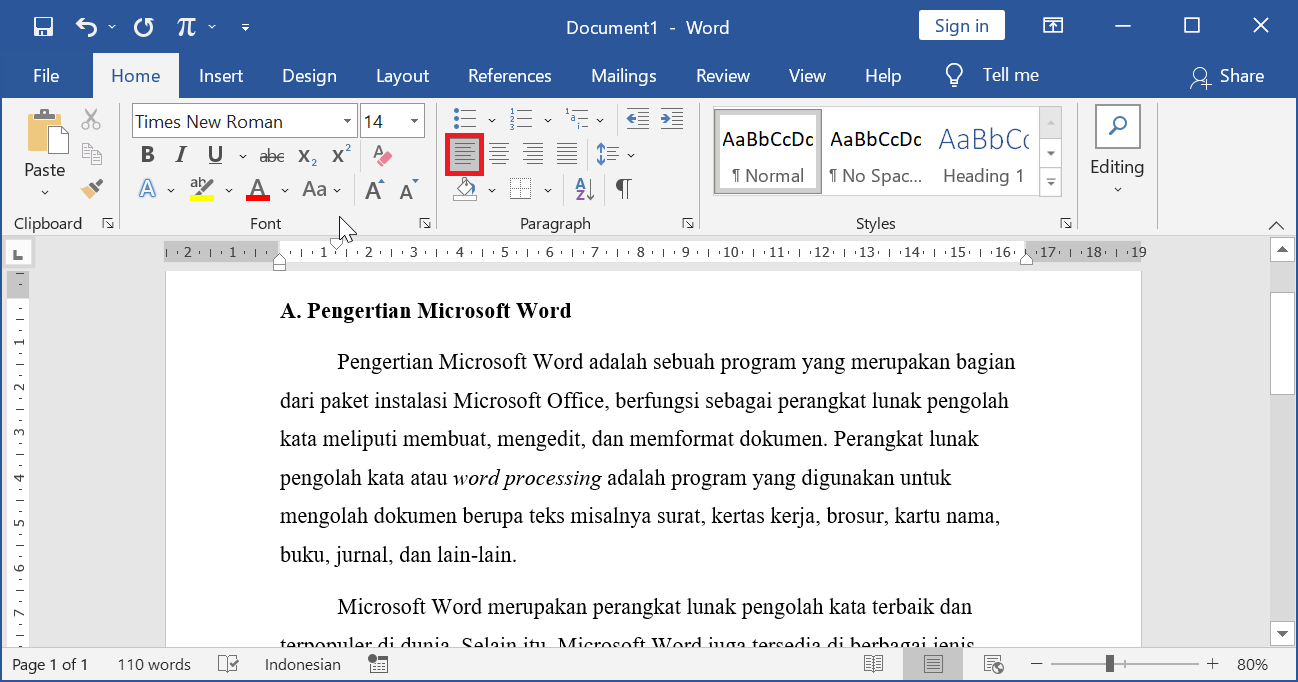Image resolution: width=1298 pixels, height=682 pixels.
Task: Increase paragraph indent
Action: 671,120
